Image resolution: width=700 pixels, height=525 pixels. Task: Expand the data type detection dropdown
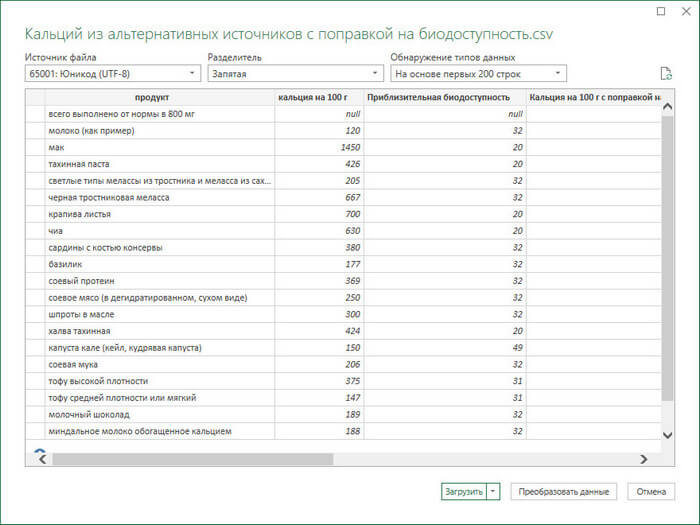[x=478, y=73]
